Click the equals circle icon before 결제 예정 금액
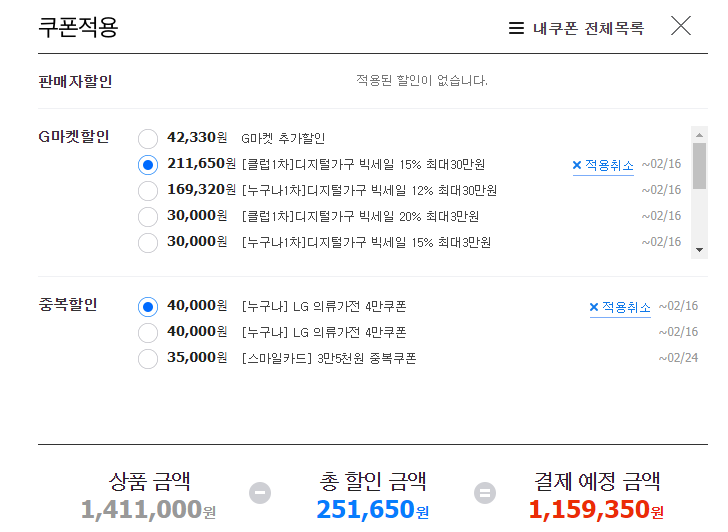 pos(485,493)
